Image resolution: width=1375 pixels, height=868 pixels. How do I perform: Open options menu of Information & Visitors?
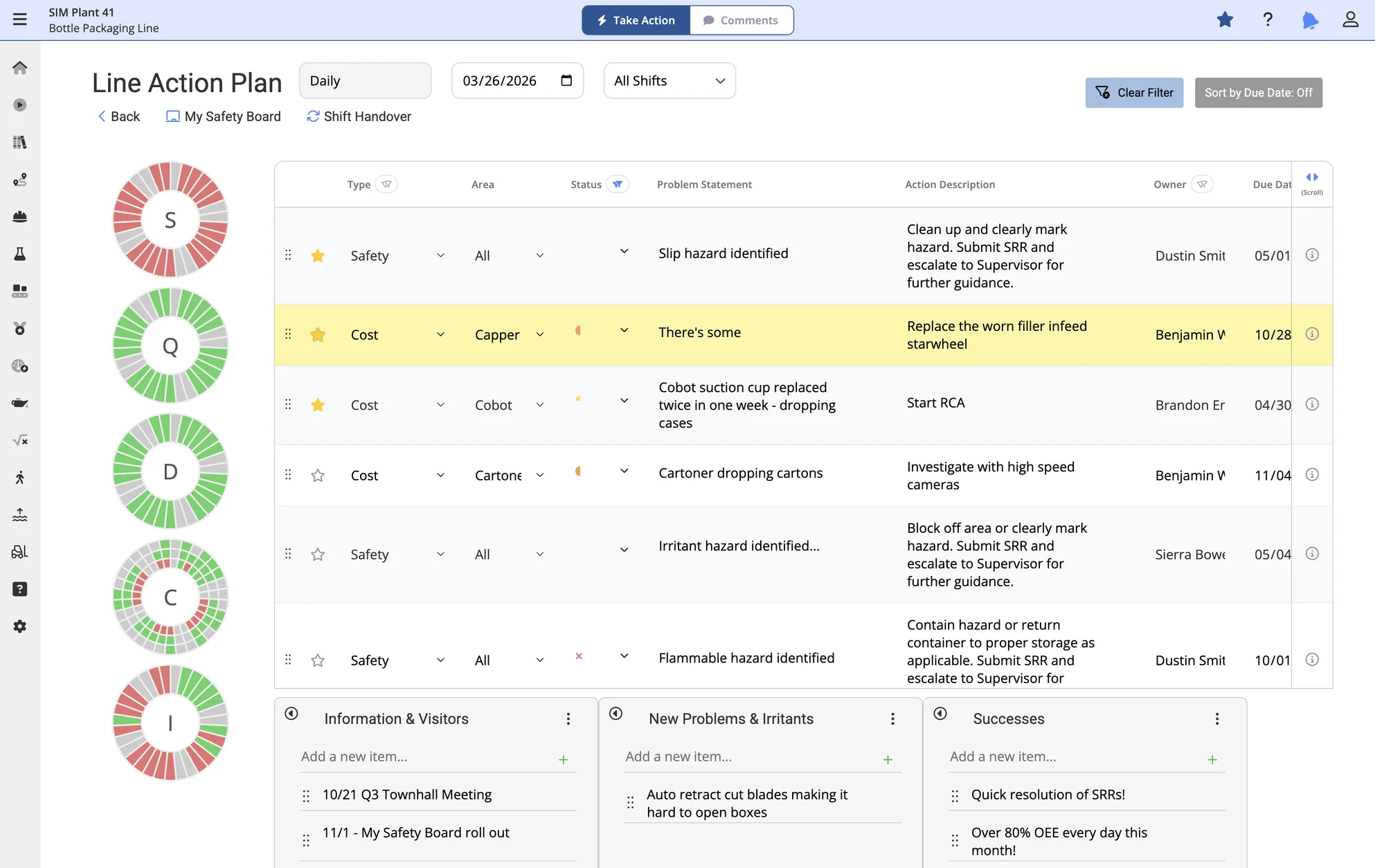click(x=568, y=718)
